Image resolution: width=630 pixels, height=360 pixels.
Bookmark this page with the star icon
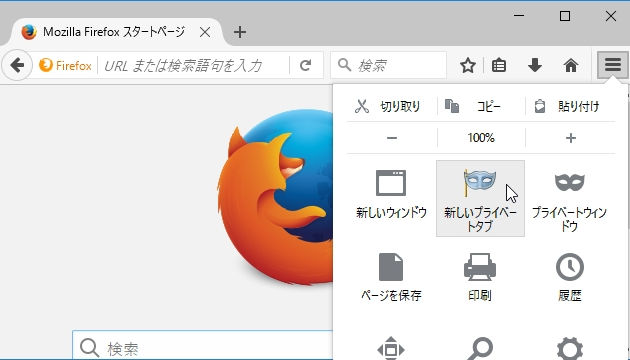click(468, 65)
